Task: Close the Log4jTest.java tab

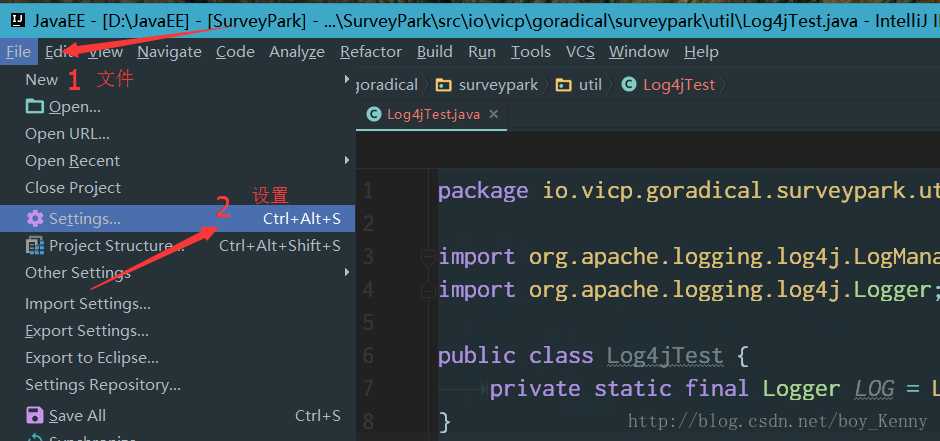Action: (x=493, y=114)
